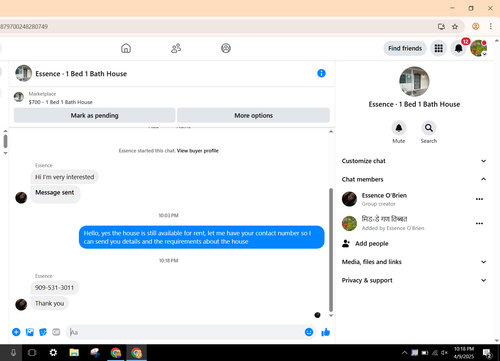Click Add people to the chat
The height and width of the screenshot is (361, 500).
(x=365, y=244)
